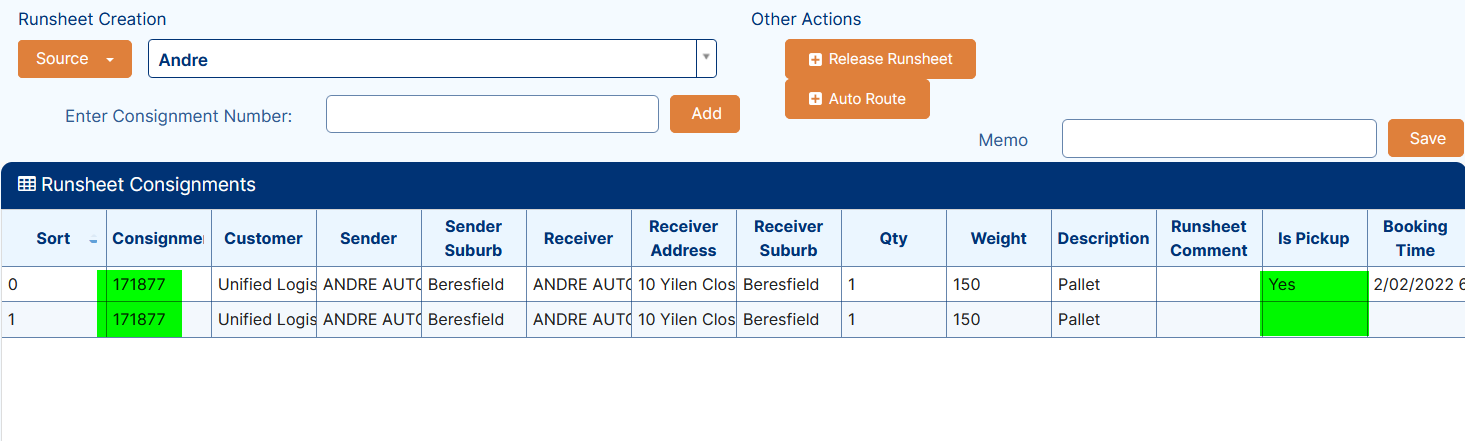Click the Booking Time column header
Image resolution: width=1465 pixels, height=441 pixels.
[x=1415, y=238]
